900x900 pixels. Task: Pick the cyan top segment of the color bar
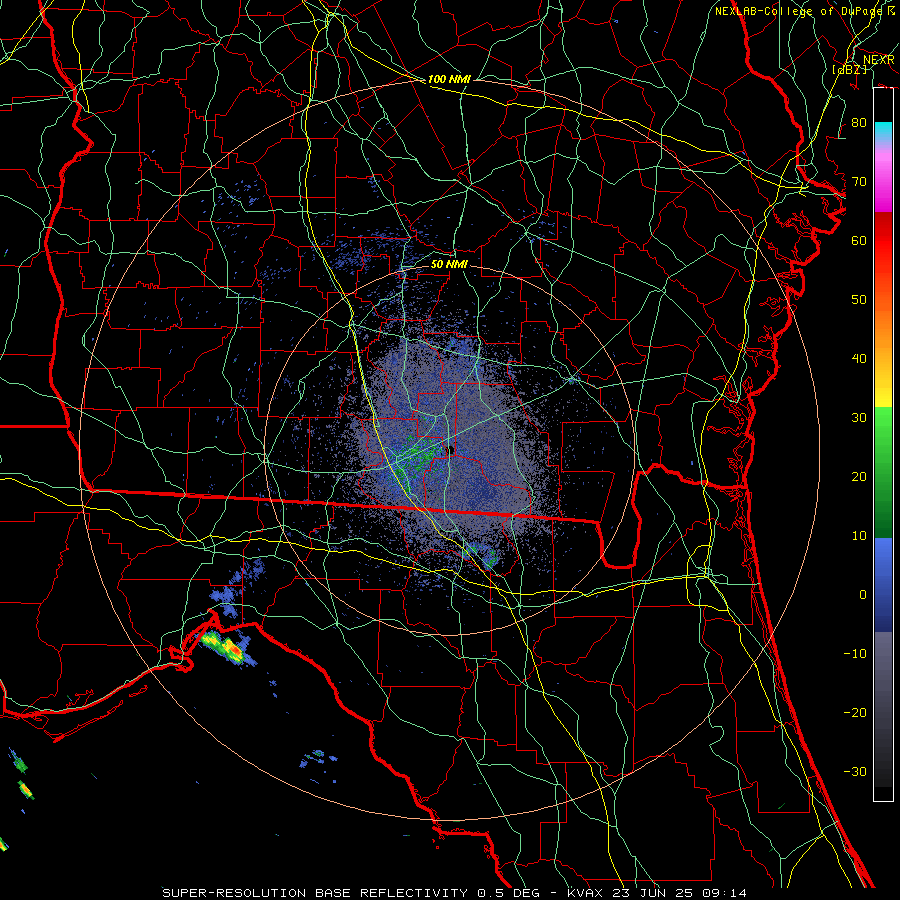click(883, 132)
